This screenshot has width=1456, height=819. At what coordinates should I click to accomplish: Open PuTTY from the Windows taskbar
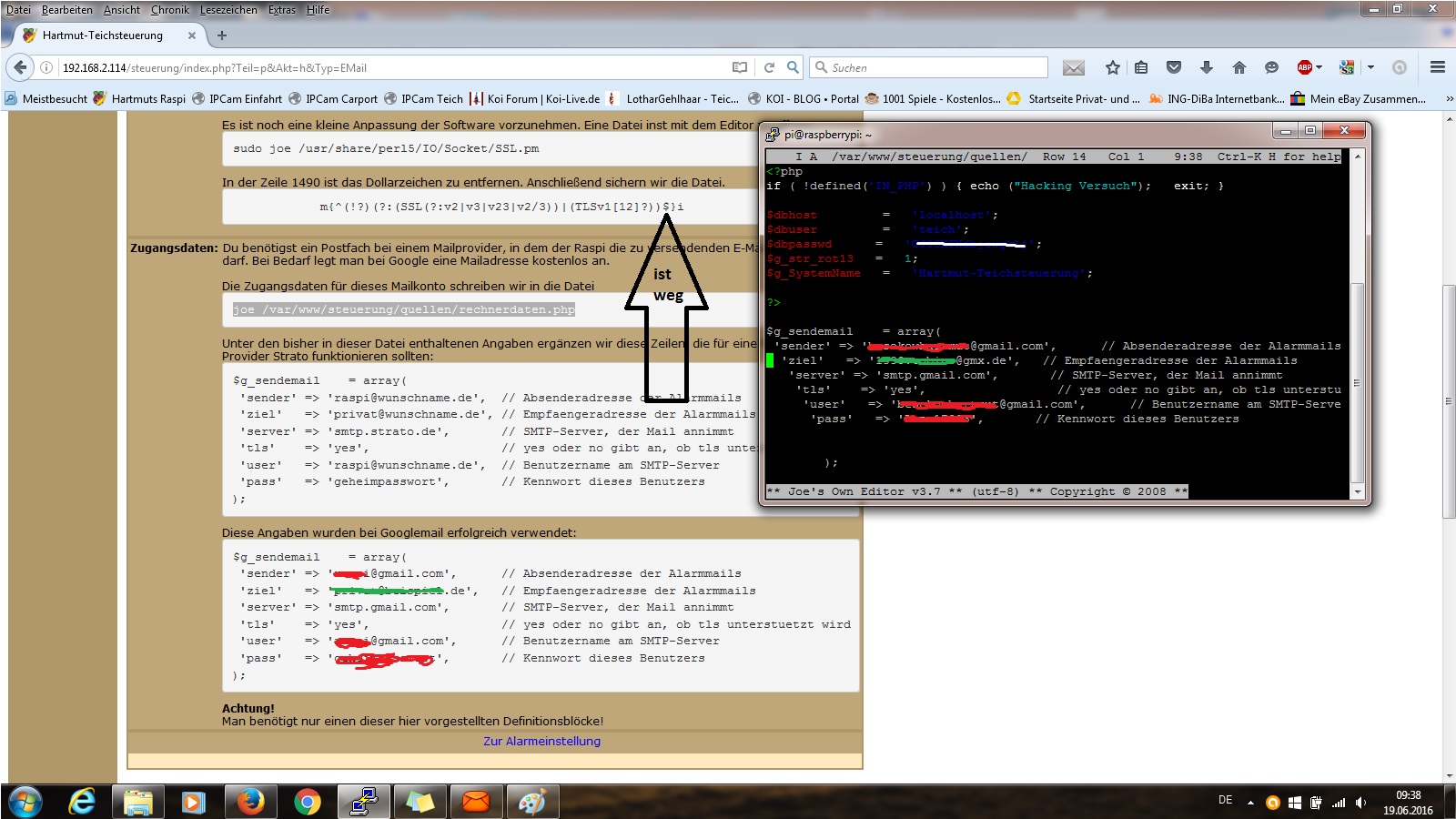click(364, 802)
